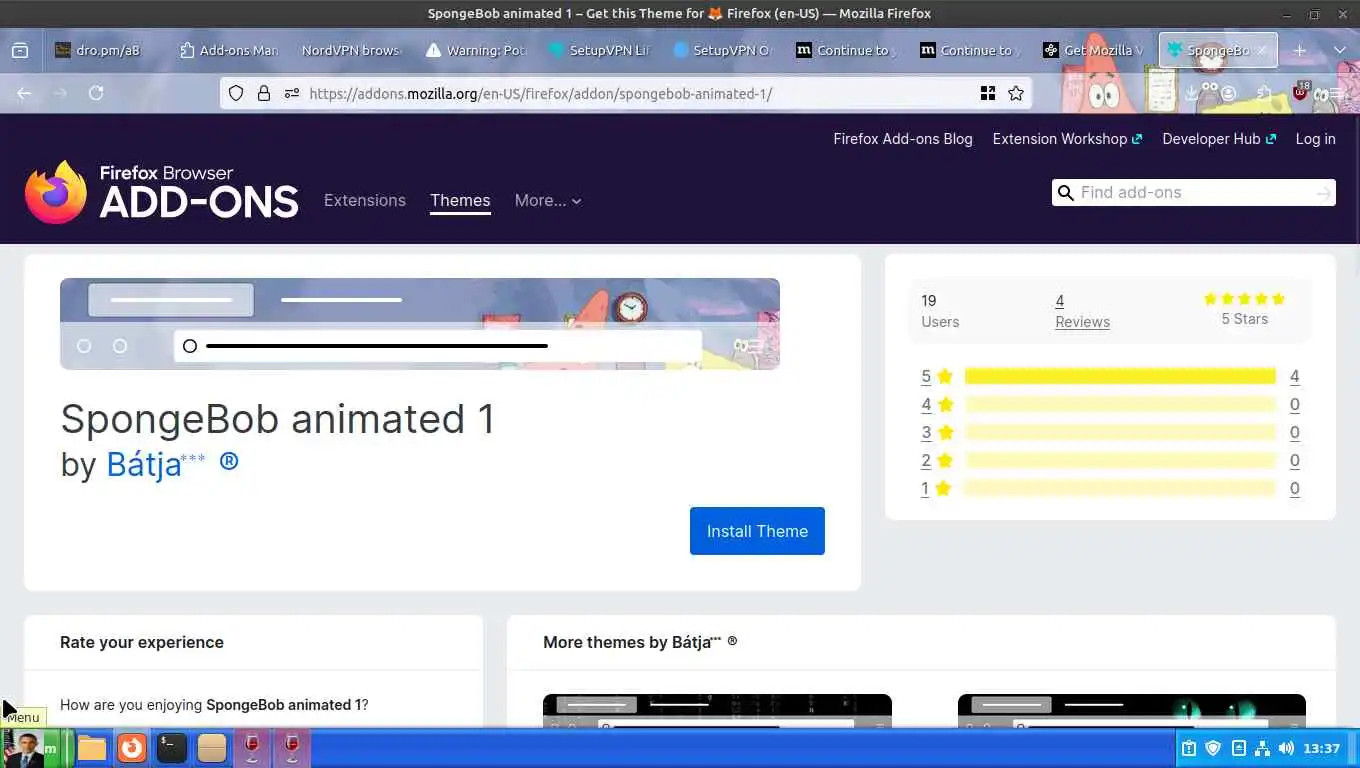Switch to the SetupVPN Lifetime tab
The width and height of the screenshot is (1360, 768).
(599, 50)
